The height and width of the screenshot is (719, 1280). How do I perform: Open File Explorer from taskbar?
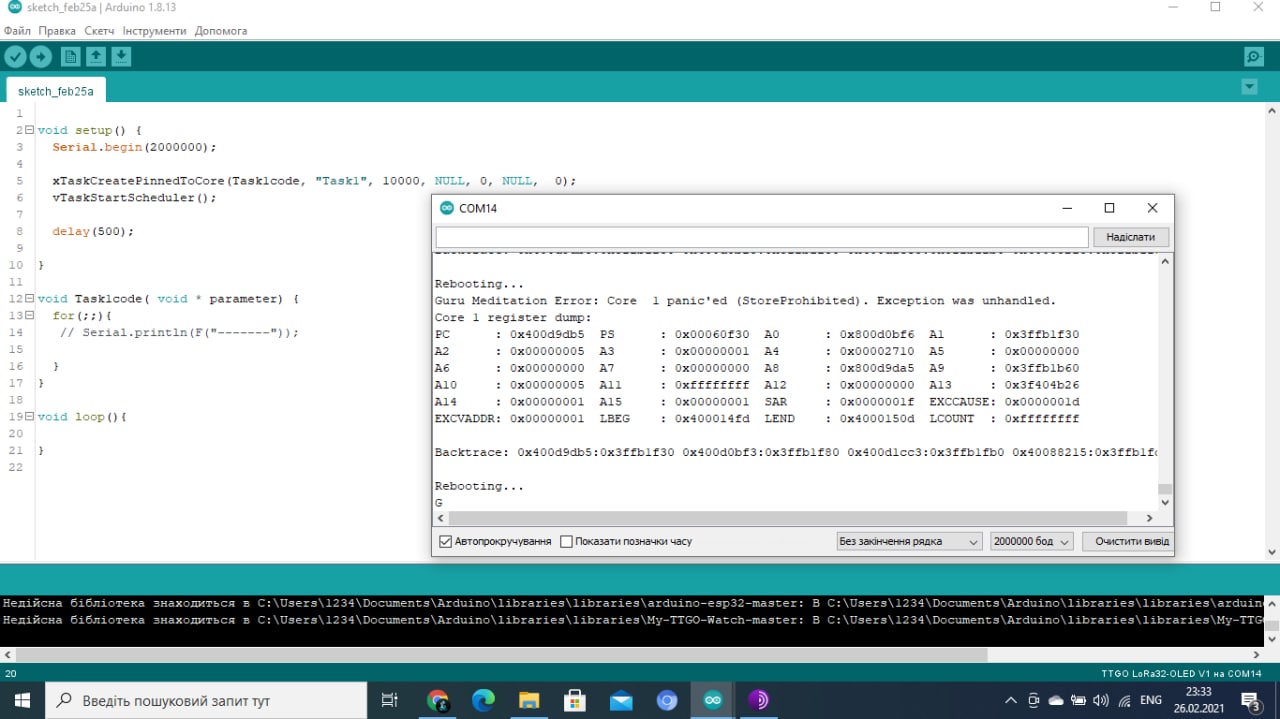pyautogui.click(x=529, y=700)
